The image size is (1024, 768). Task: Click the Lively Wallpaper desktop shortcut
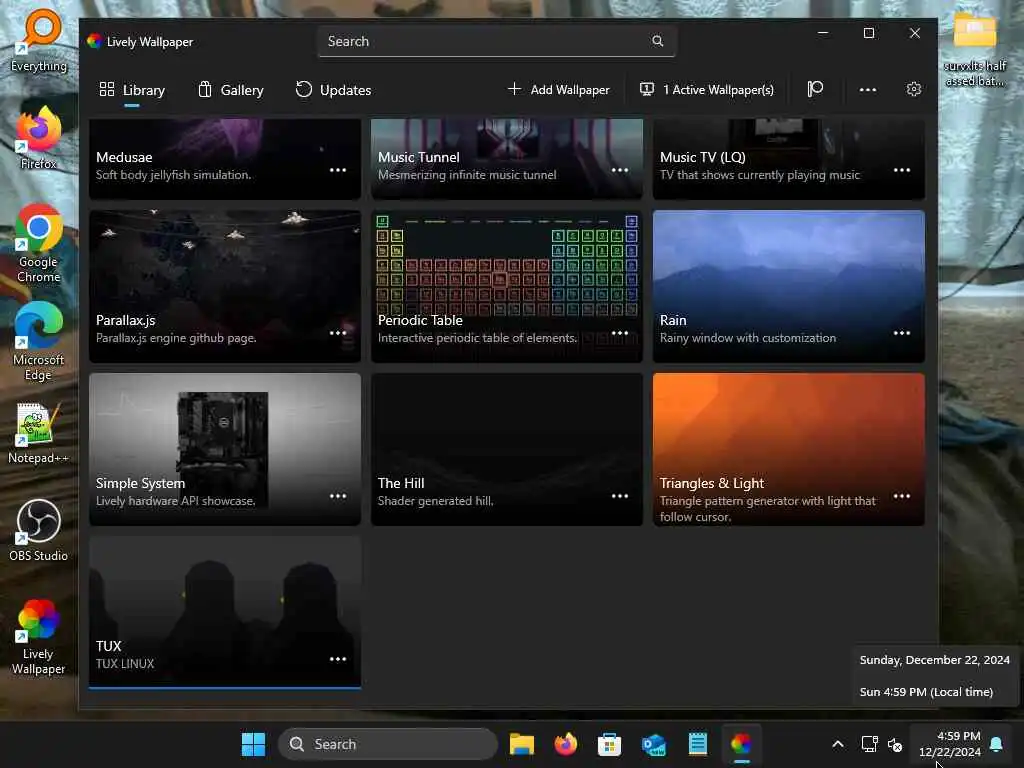(x=39, y=636)
